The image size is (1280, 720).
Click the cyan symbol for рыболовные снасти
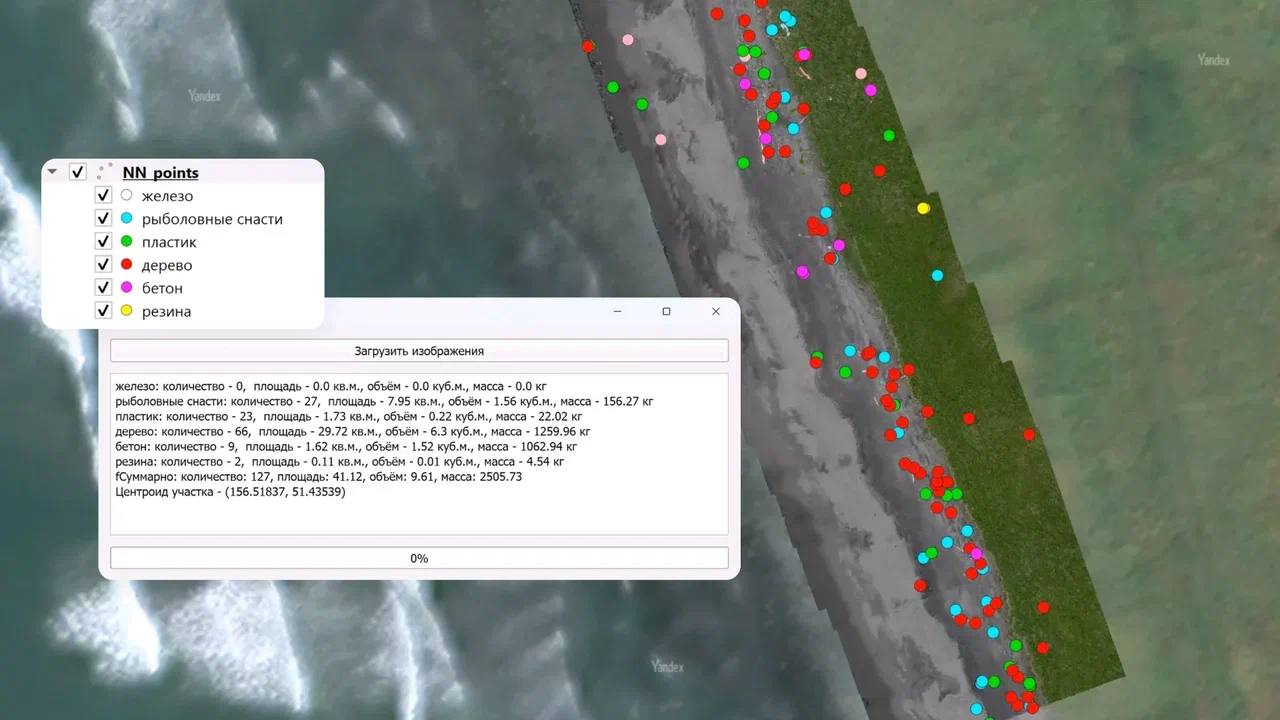(126, 219)
